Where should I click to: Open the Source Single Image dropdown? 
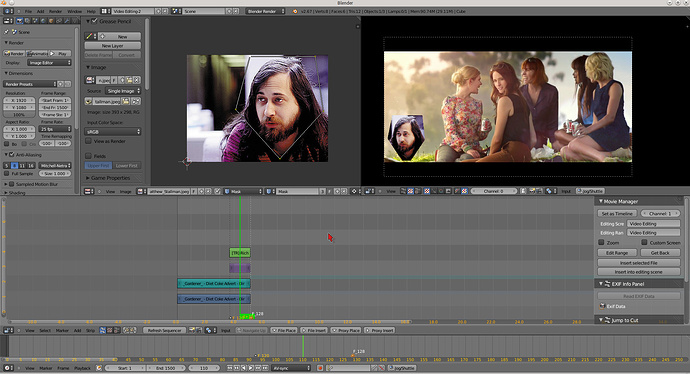point(123,91)
